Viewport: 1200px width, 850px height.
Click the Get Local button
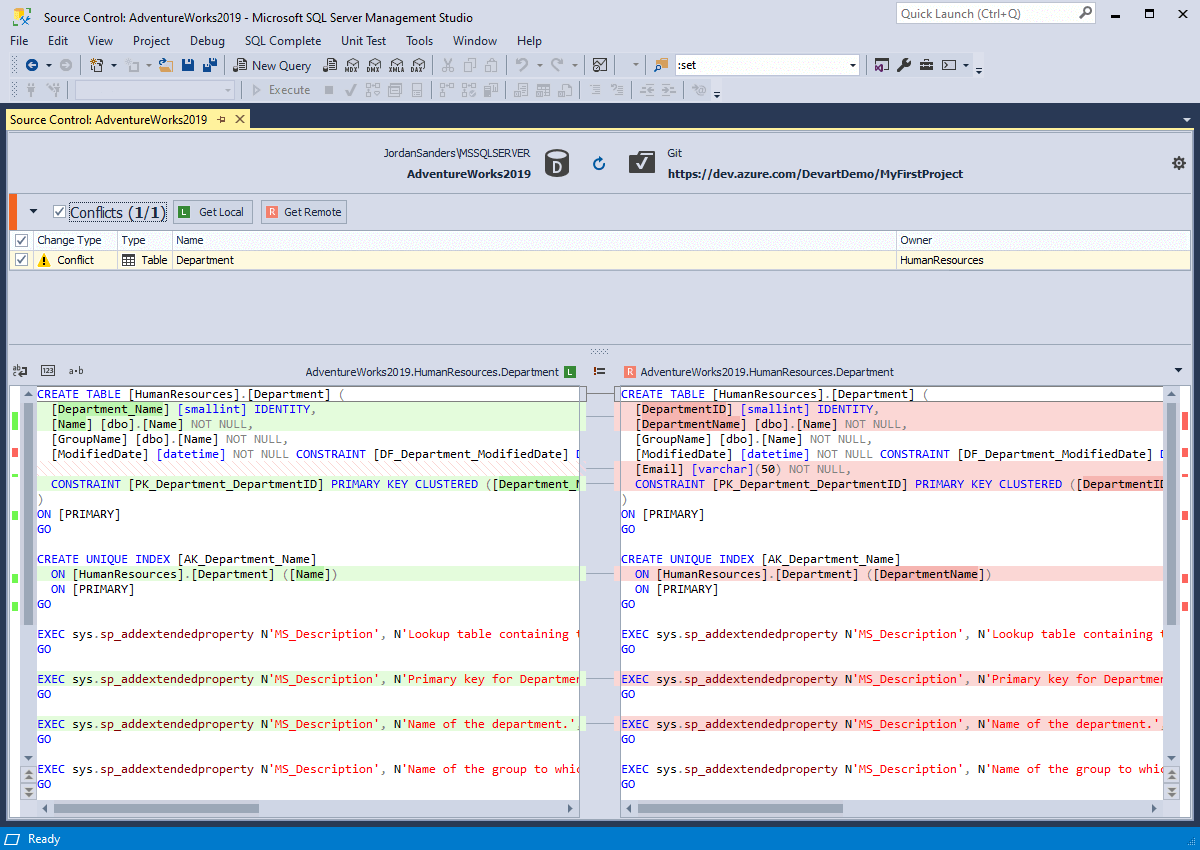tap(212, 212)
